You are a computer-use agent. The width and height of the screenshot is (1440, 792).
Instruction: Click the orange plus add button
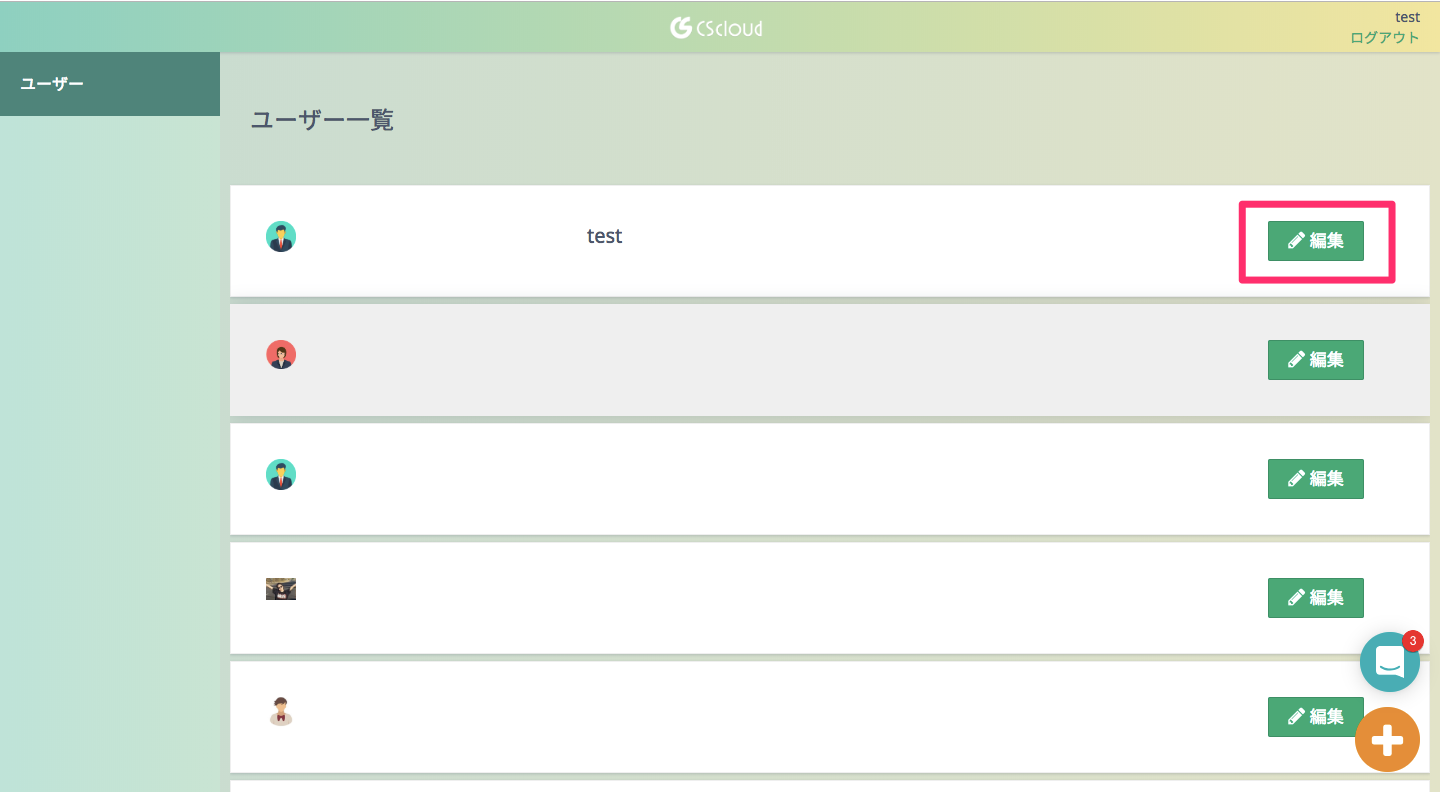coord(1387,740)
